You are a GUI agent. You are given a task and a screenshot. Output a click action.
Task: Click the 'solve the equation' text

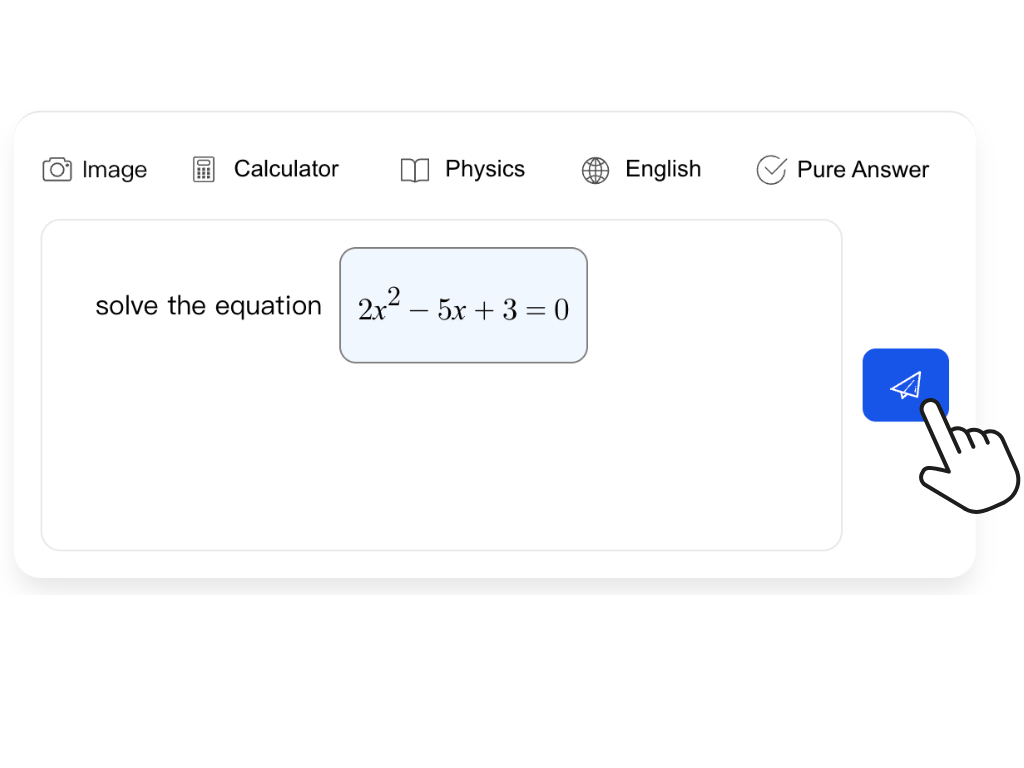point(208,306)
